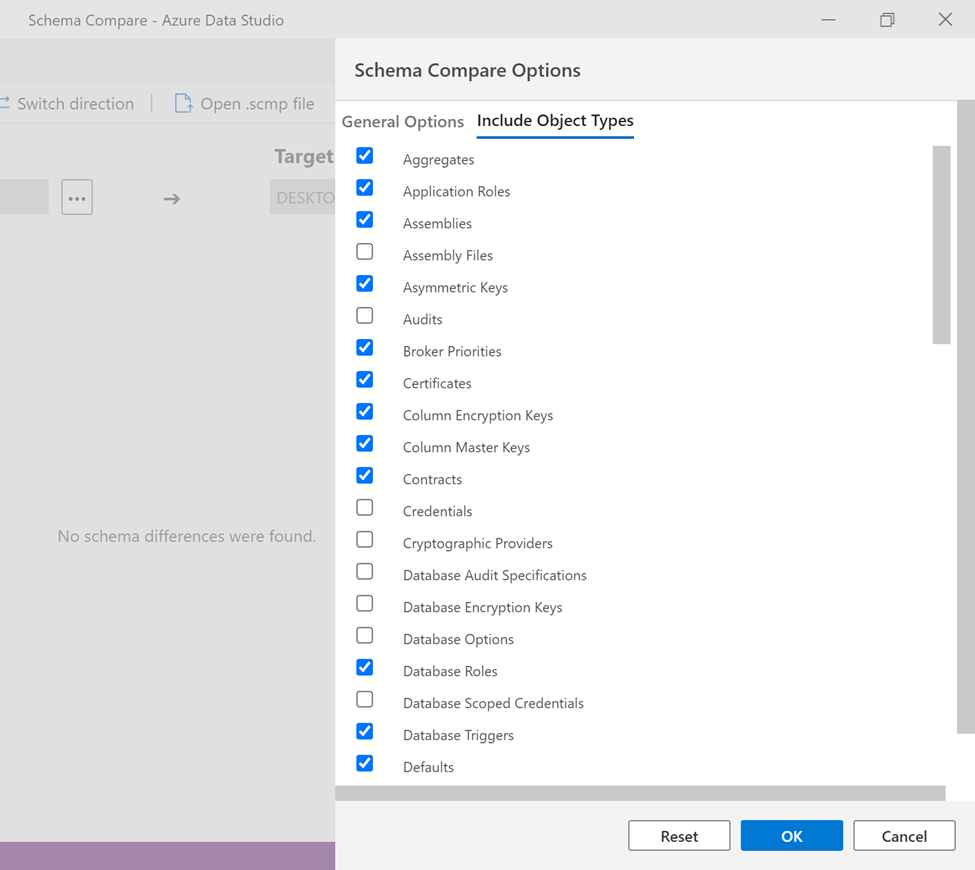Click the Open .scmp file icon
Image resolution: width=975 pixels, height=870 pixels.
click(x=183, y=104)
